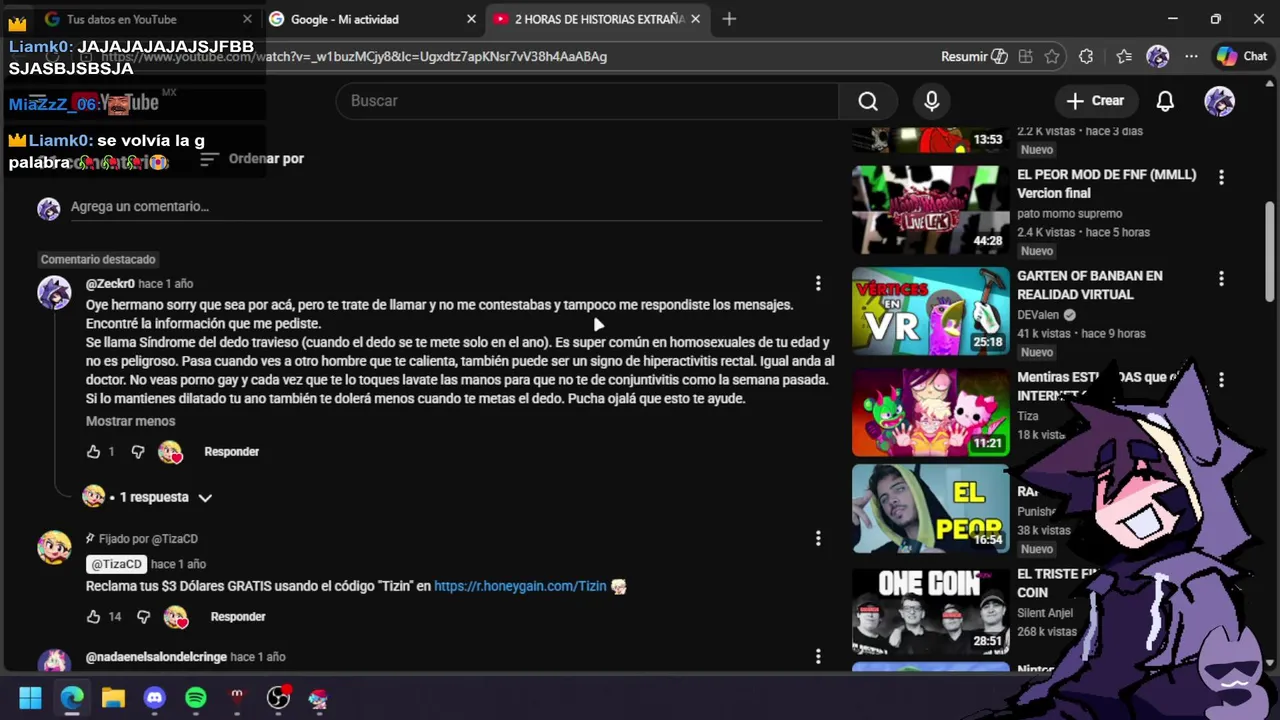Screen dimensions: 1280x720
Task: Heart the pinned @TizaCD comment
Action: pos(176,617)
